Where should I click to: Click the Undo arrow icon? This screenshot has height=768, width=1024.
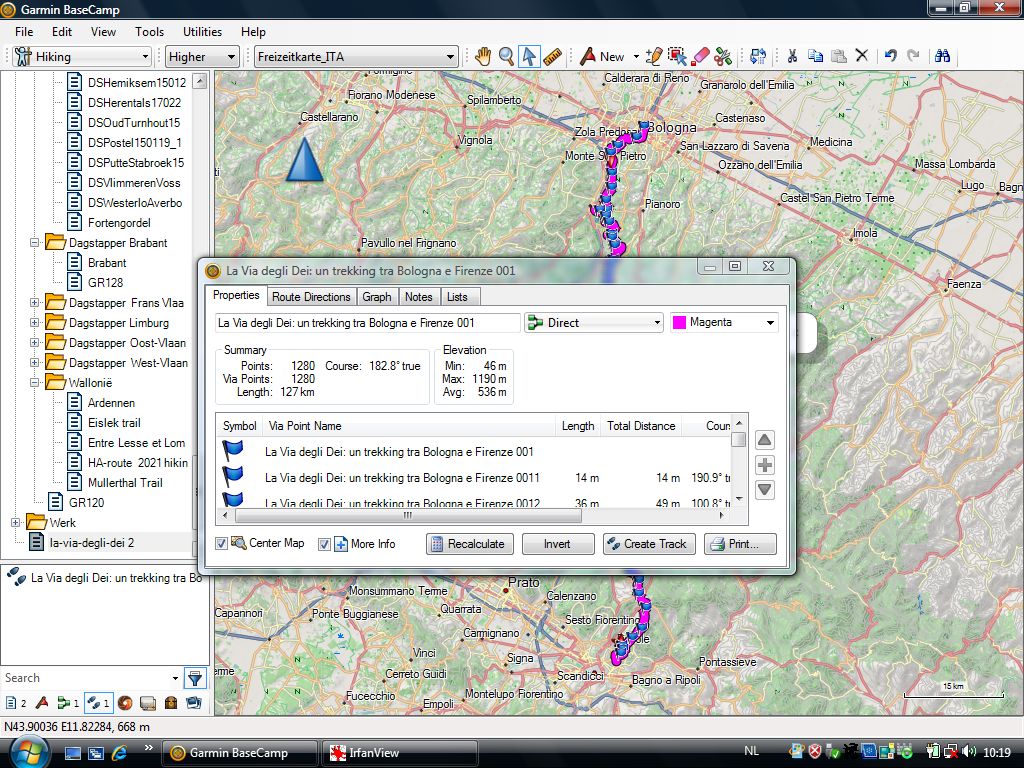(890, 57)
